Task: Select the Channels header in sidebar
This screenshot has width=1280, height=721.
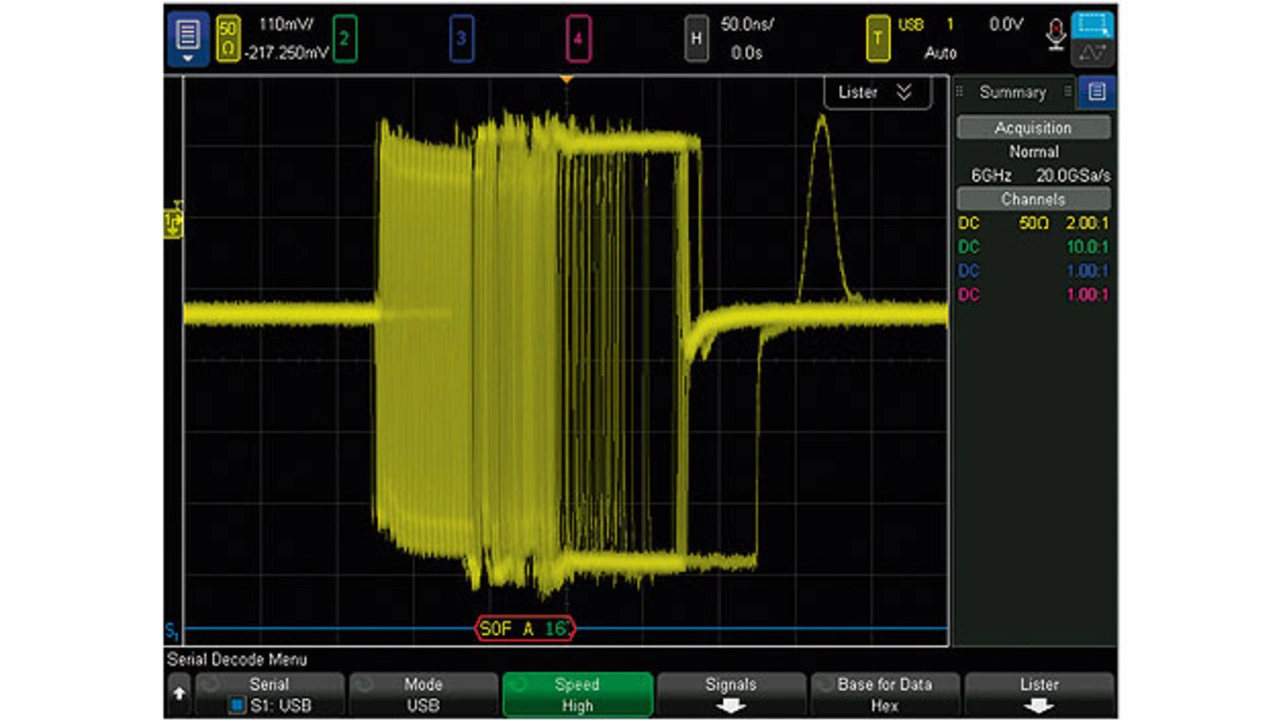Action: 1033,199
